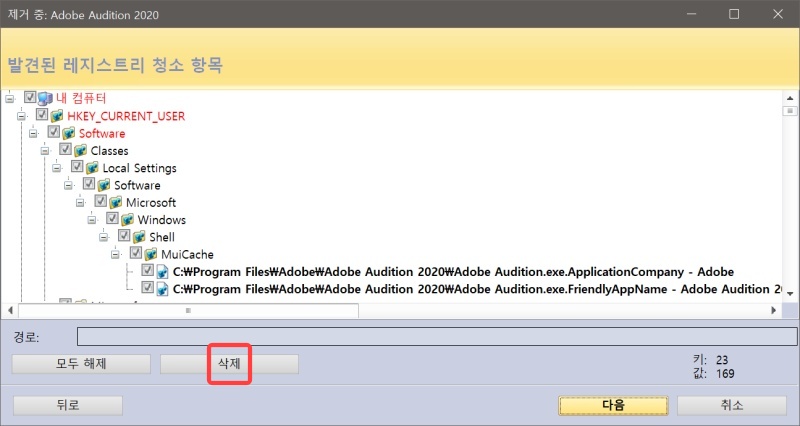The width and height of the screenshot is (800, 426).
Task: Toggle the Shell key checkbox
Action: tap(124, 236)
